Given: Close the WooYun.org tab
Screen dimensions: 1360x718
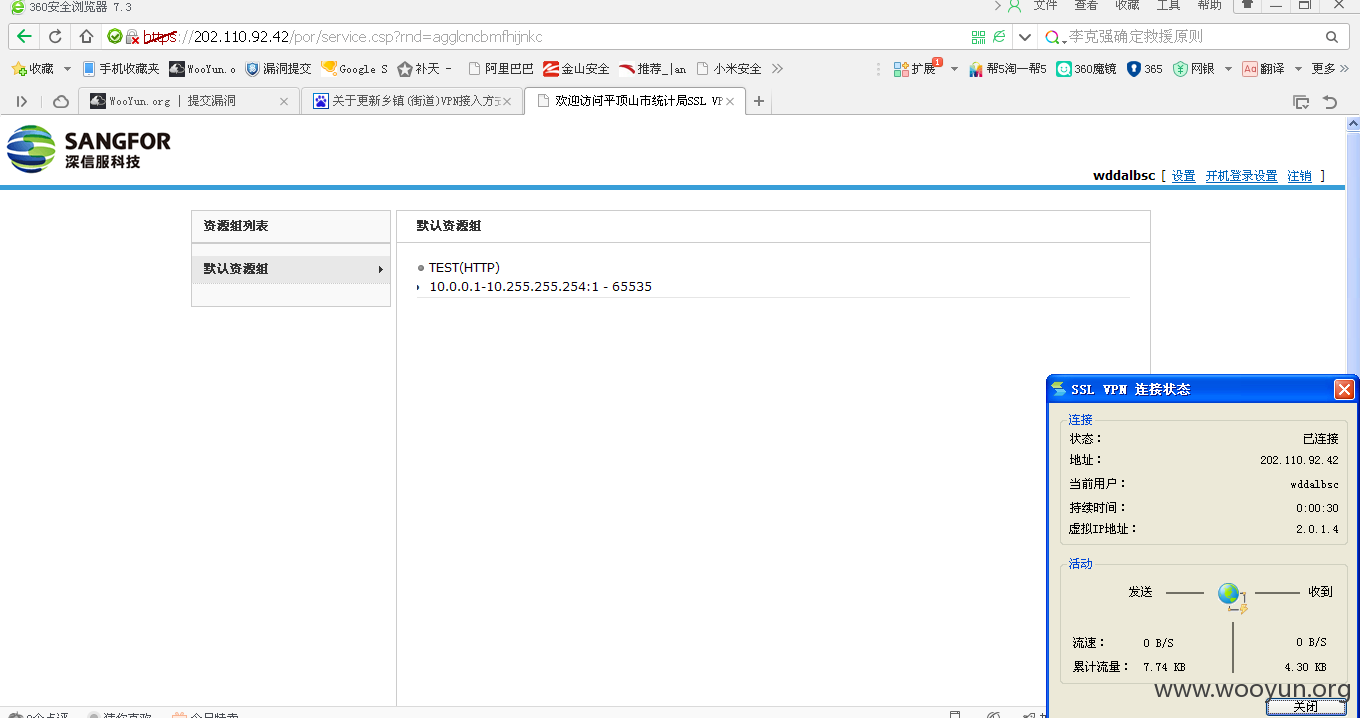Looking at the screenshot, I should pos(284,101).
